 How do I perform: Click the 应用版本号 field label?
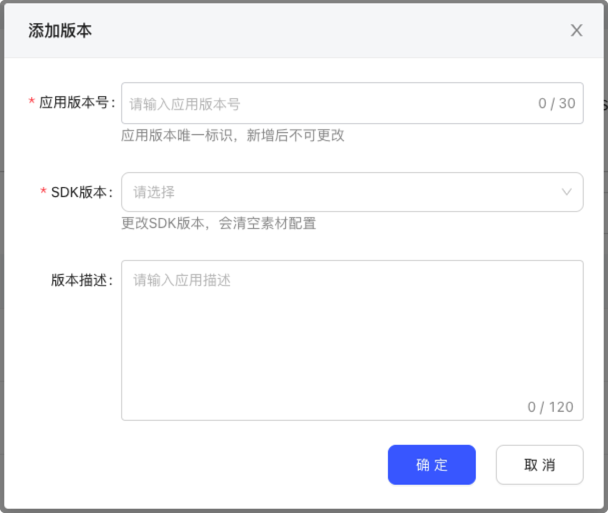(x=77, y=103)
